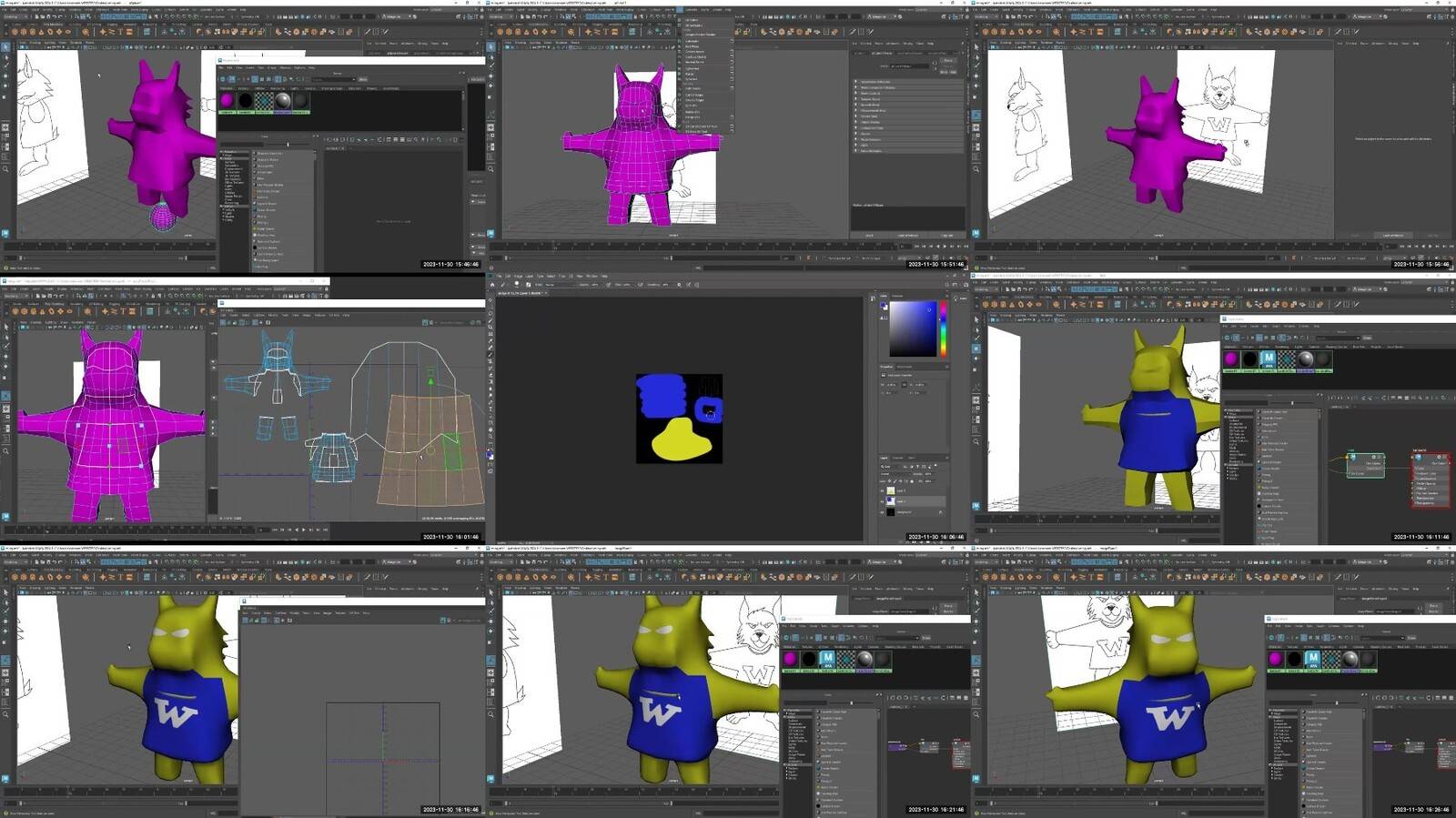Open Photoshop's Filter menu
Viewport: 1456px width, 818px height.
pyautogui.click(x=561, y=276)
